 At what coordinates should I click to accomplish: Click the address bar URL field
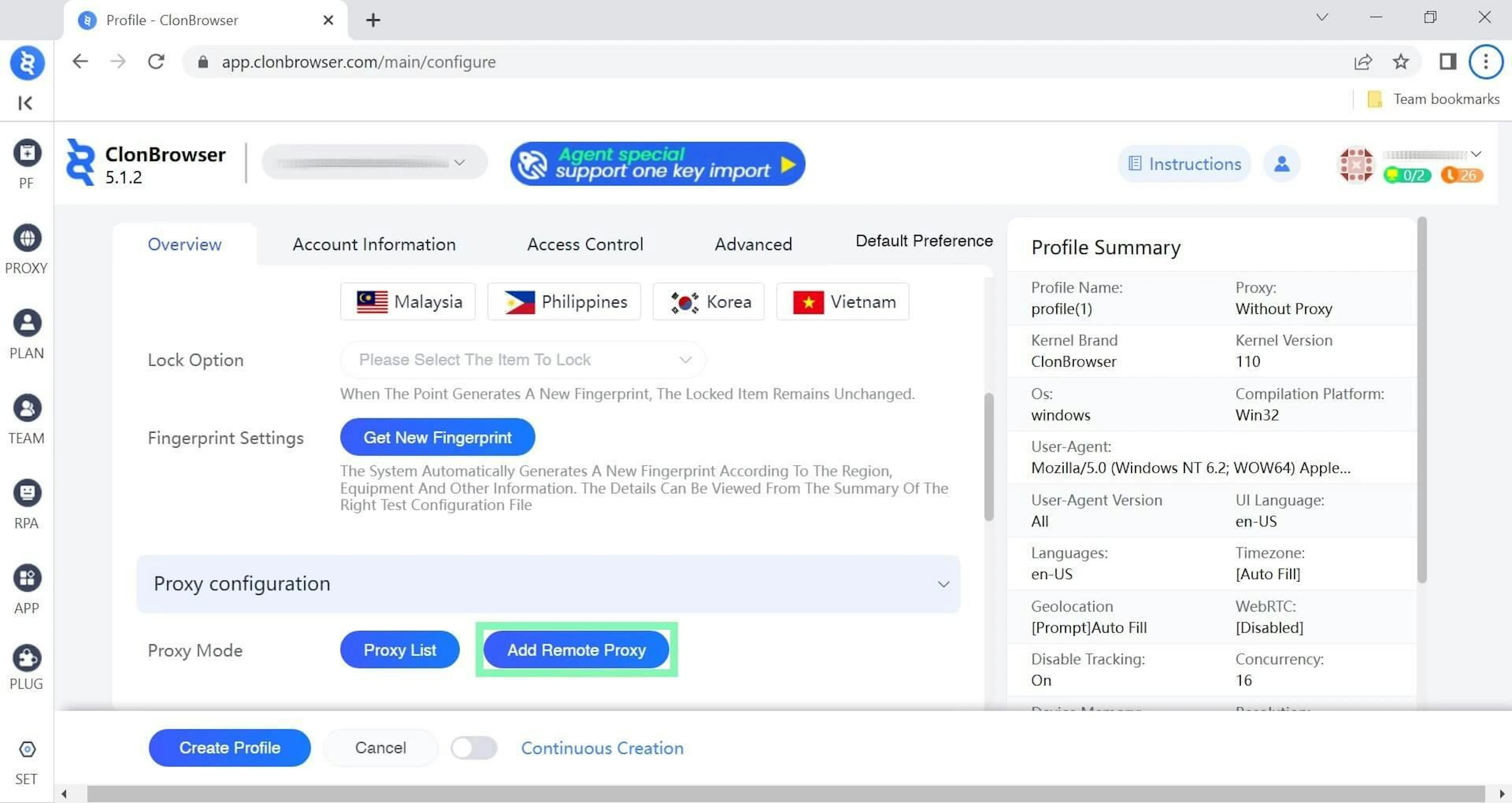[763, 62]
